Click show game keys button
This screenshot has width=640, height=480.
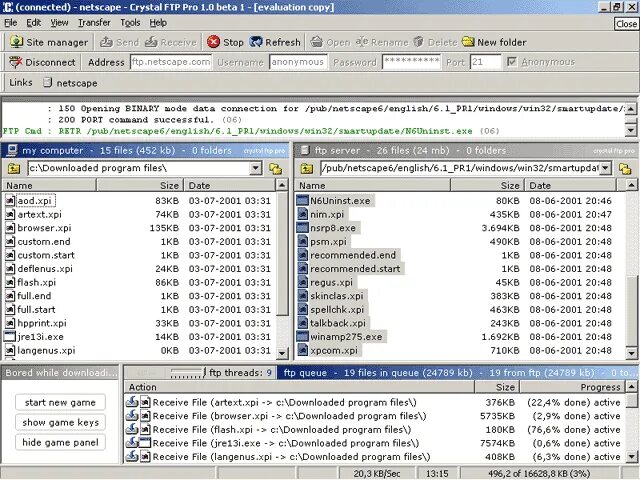pyautogui.click(x=60, y=422)
